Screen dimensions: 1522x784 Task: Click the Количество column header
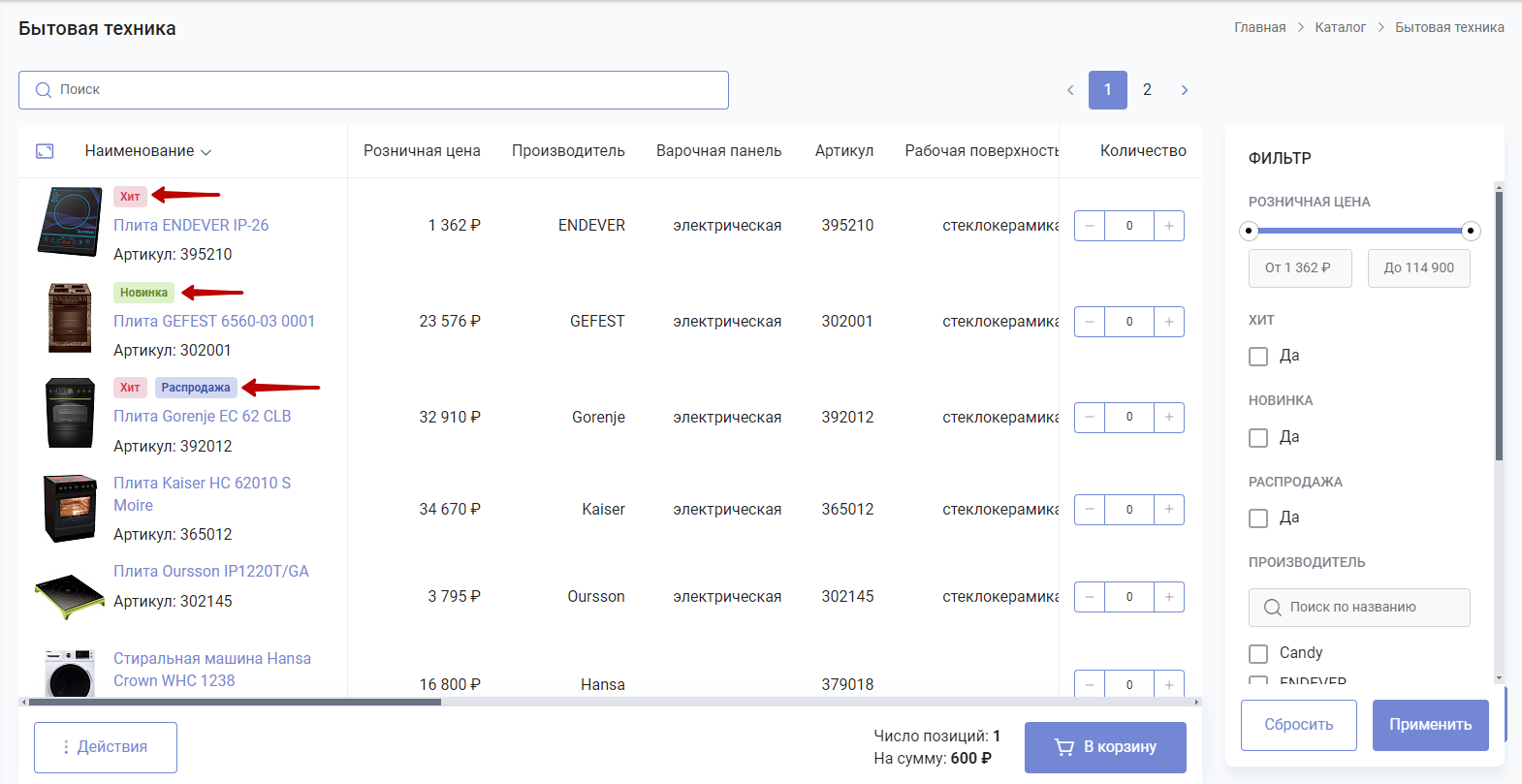coord(1143,151)
